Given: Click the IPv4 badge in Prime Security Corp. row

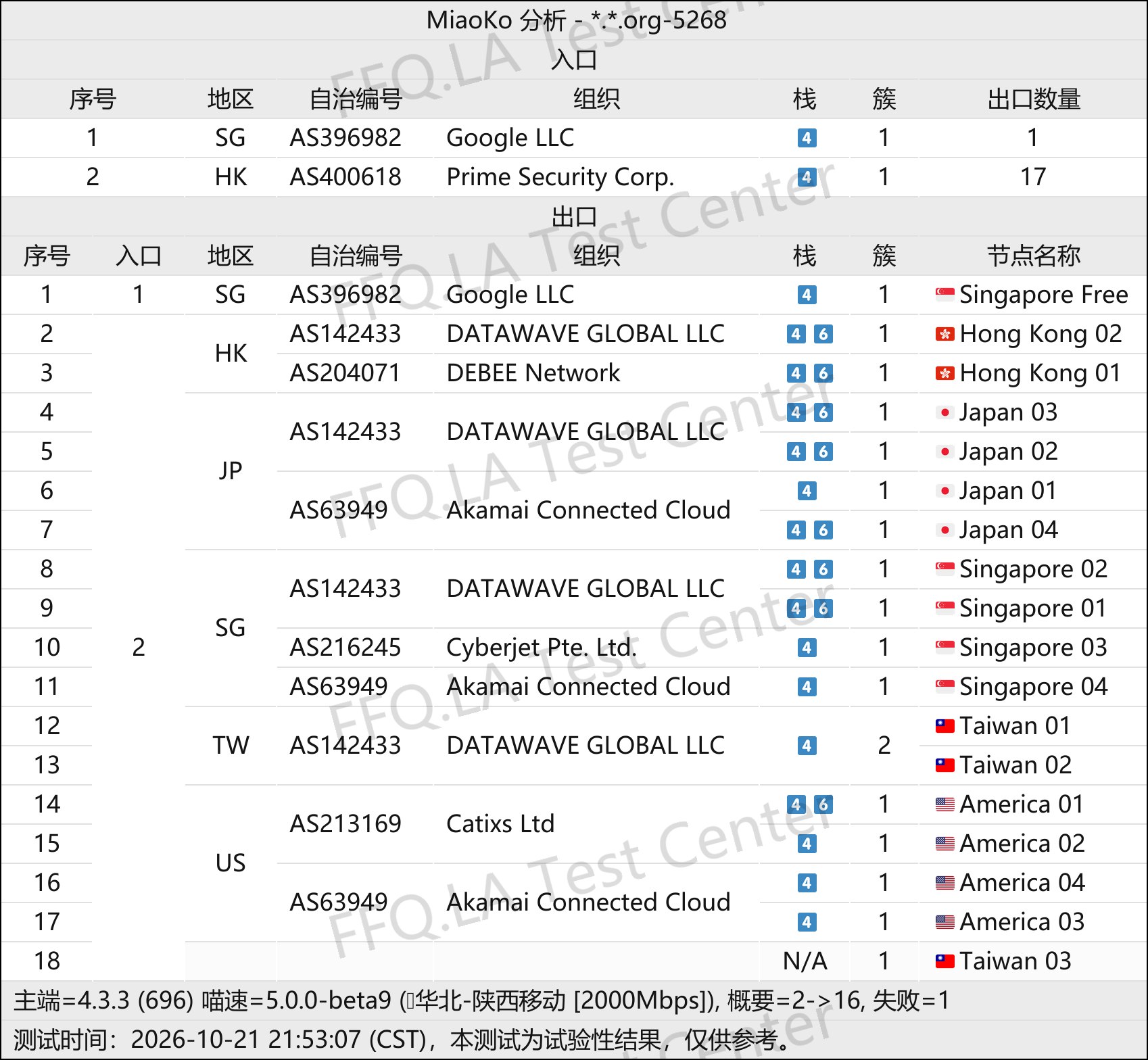Looking at the screenshot, I should [x=807, y=177].
